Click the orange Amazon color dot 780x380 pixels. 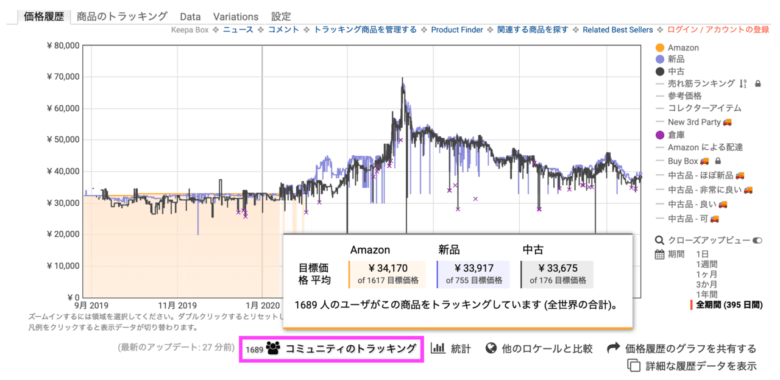[660, 48]
